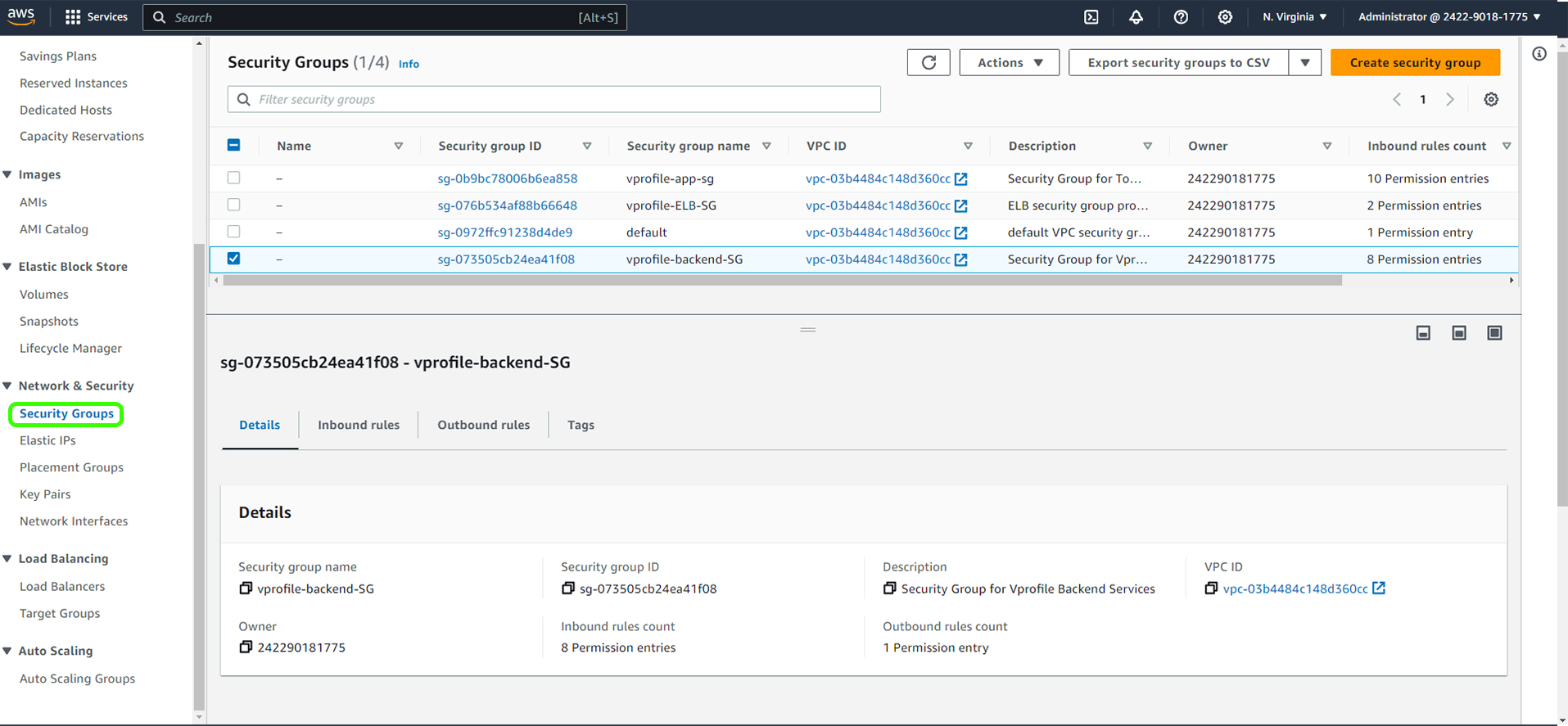The image size is (1568, 726).
Task: Go to the previous page arrow
Action: pos(1397,99)
